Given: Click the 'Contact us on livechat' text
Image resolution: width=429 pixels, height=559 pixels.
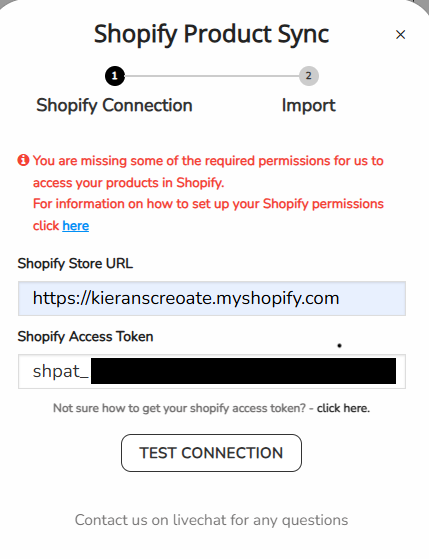Looking at the screenshot, I should pyautogui.click(x=211, y=520).
